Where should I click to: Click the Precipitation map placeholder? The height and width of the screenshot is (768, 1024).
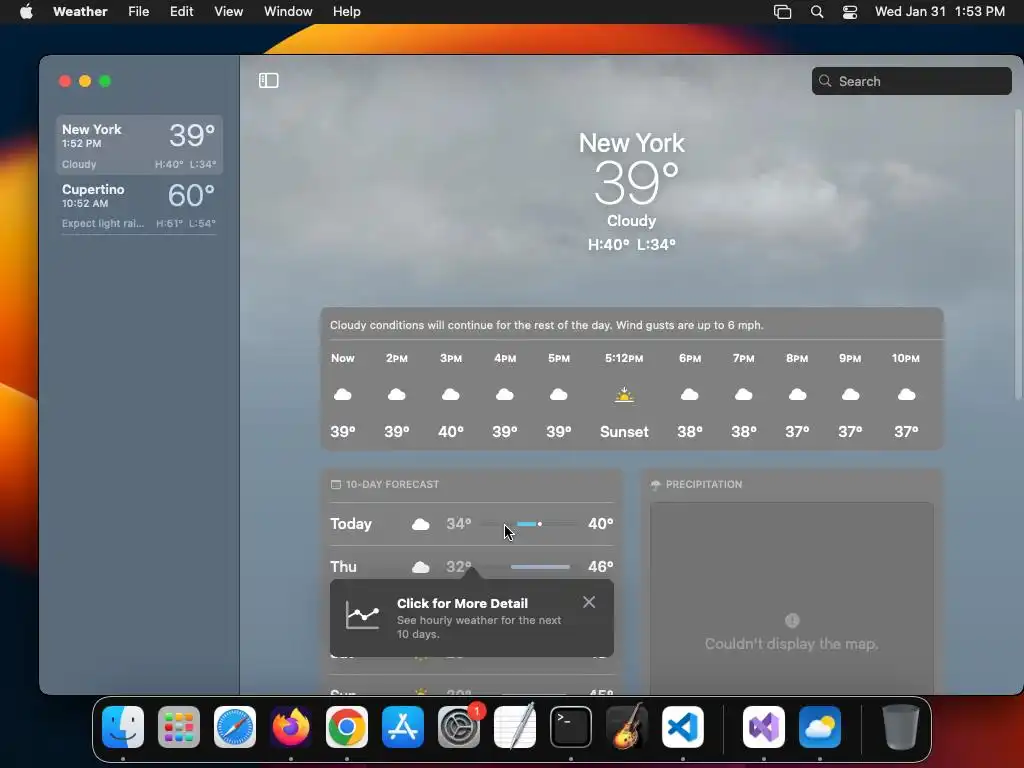[792, 598]
